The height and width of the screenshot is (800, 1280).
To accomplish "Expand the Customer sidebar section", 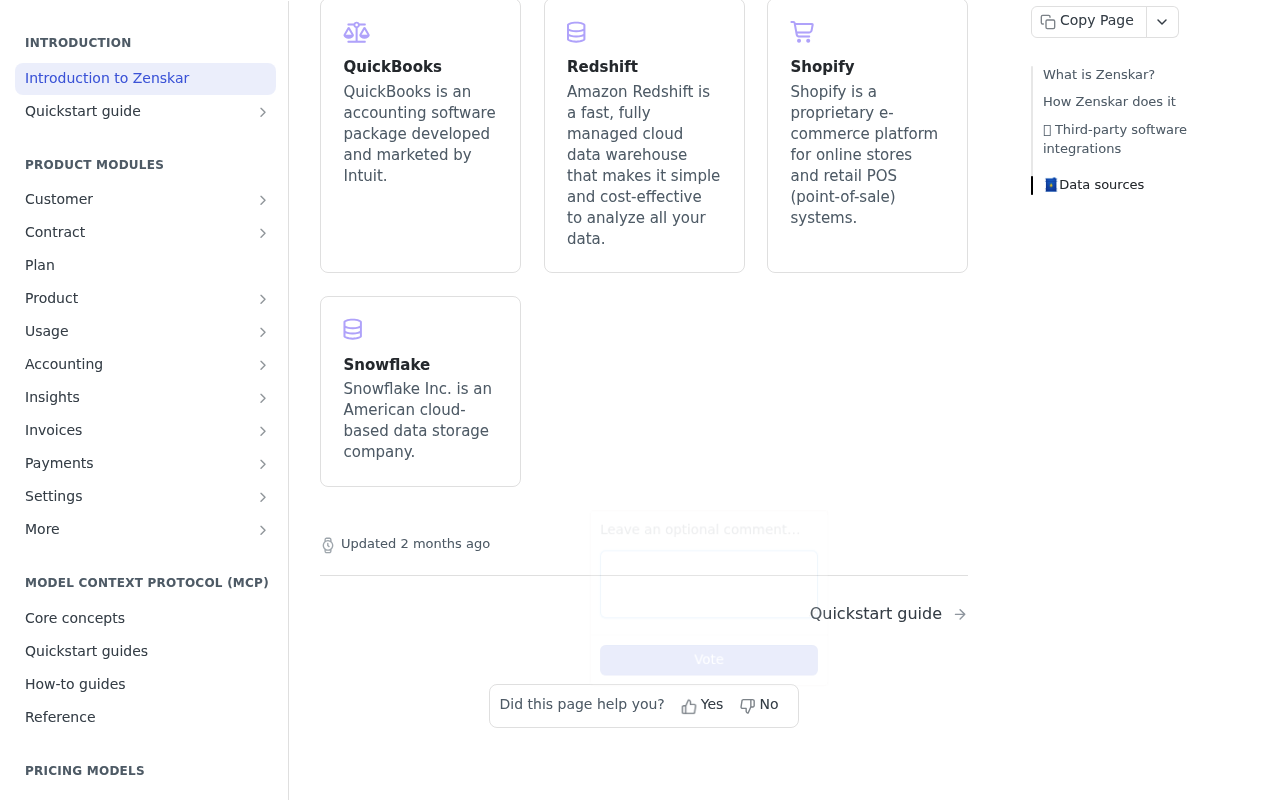I will click(263, 200).
